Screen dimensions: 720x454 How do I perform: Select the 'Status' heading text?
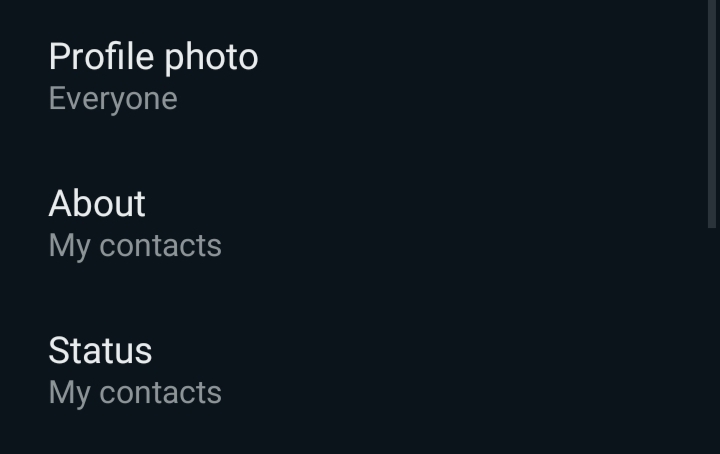point(100,350)
